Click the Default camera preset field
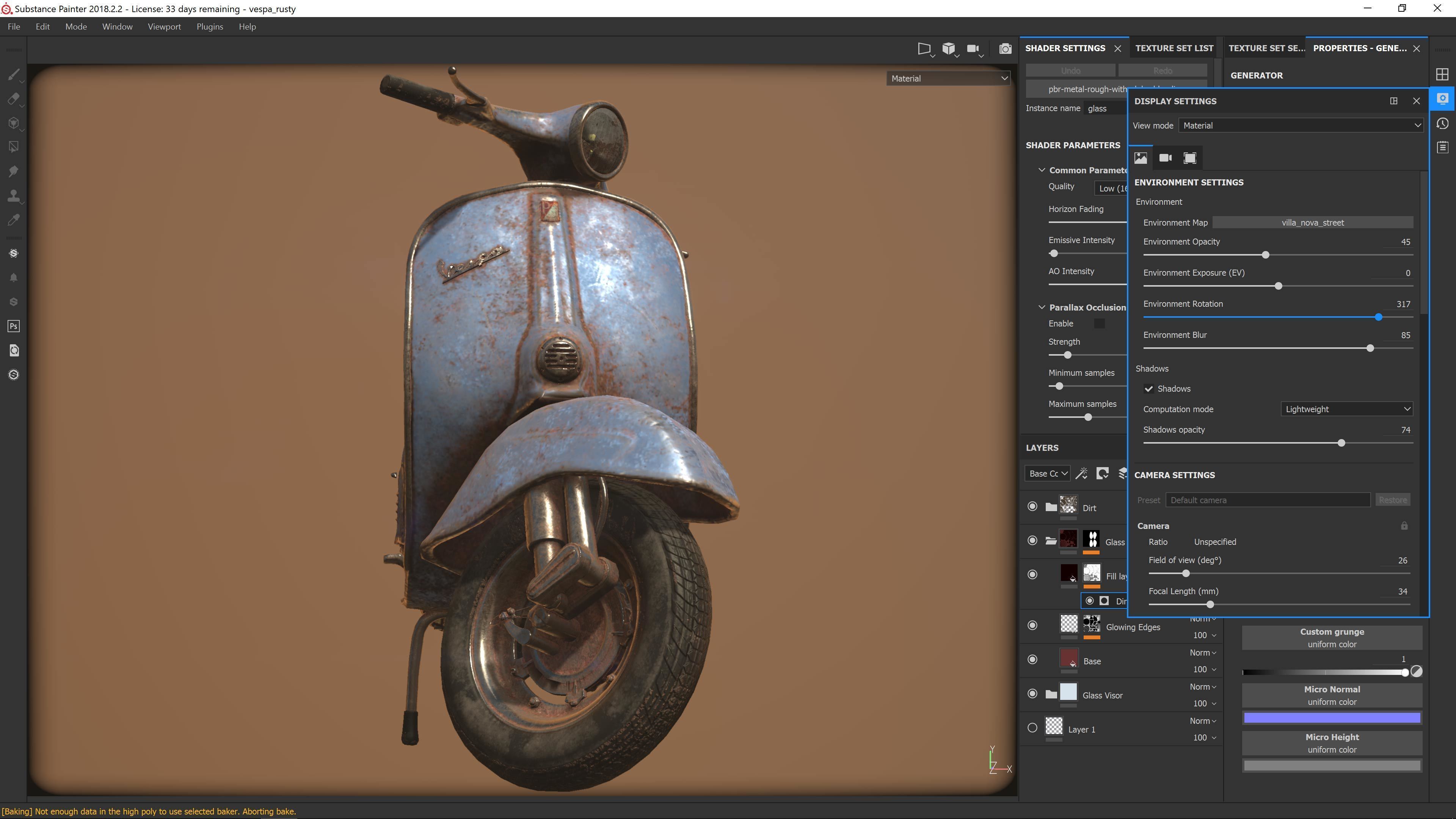The width and height of the screenshot is (1456, 819). pos(1268,500)
